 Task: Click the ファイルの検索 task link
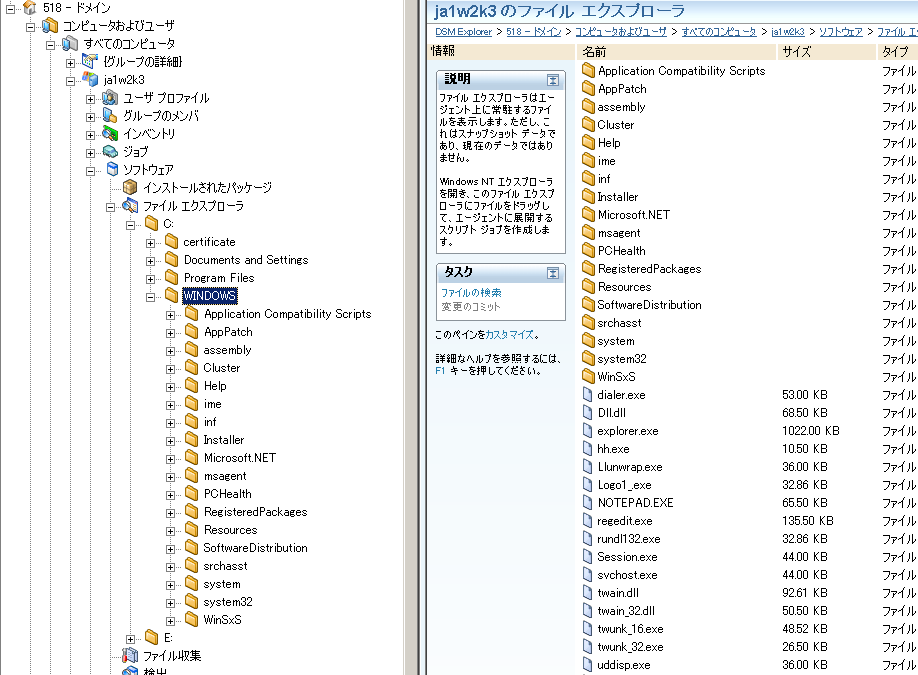pyautogui.click(x=471, y=293)
